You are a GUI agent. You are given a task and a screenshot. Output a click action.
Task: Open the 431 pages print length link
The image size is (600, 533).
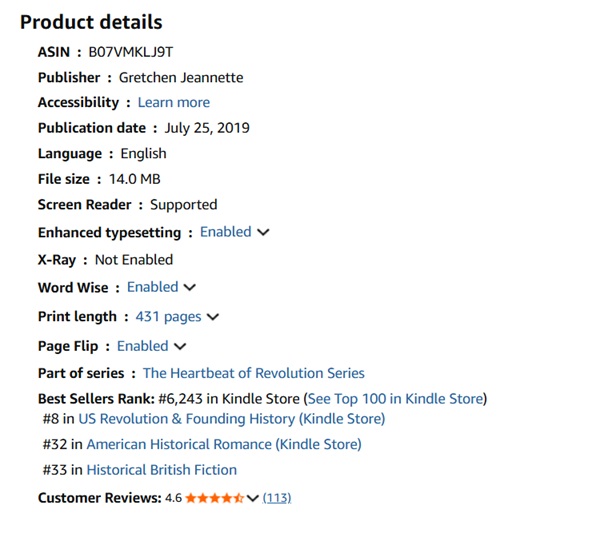[168, 317]
